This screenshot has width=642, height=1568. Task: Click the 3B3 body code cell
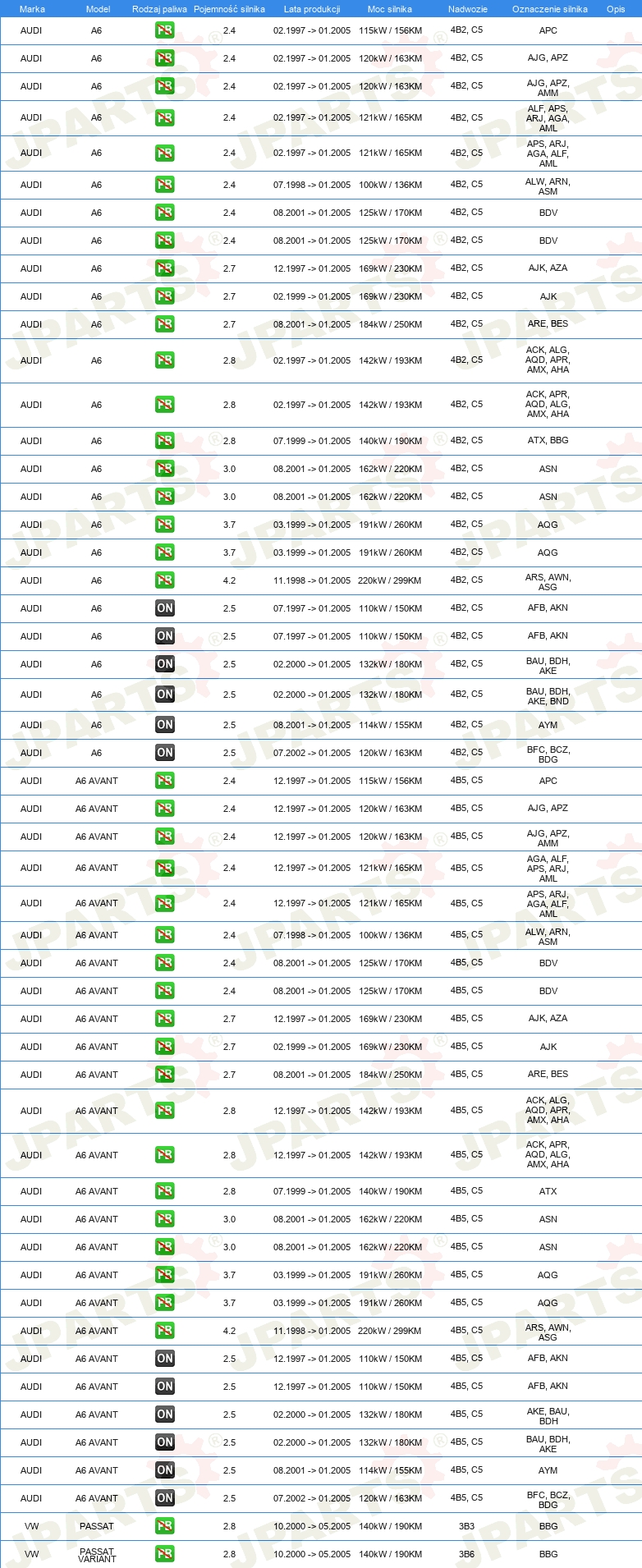[466, 1526]
